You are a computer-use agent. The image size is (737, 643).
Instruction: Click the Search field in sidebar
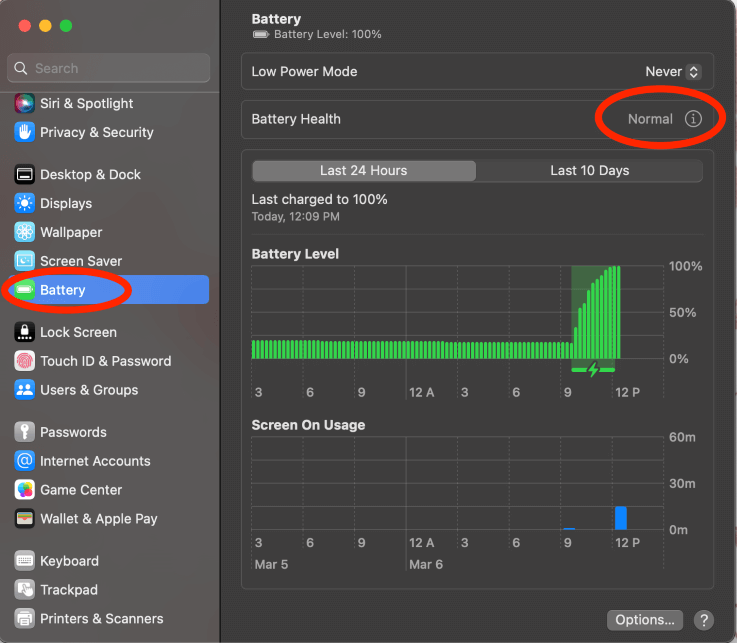tap(110, 68)
